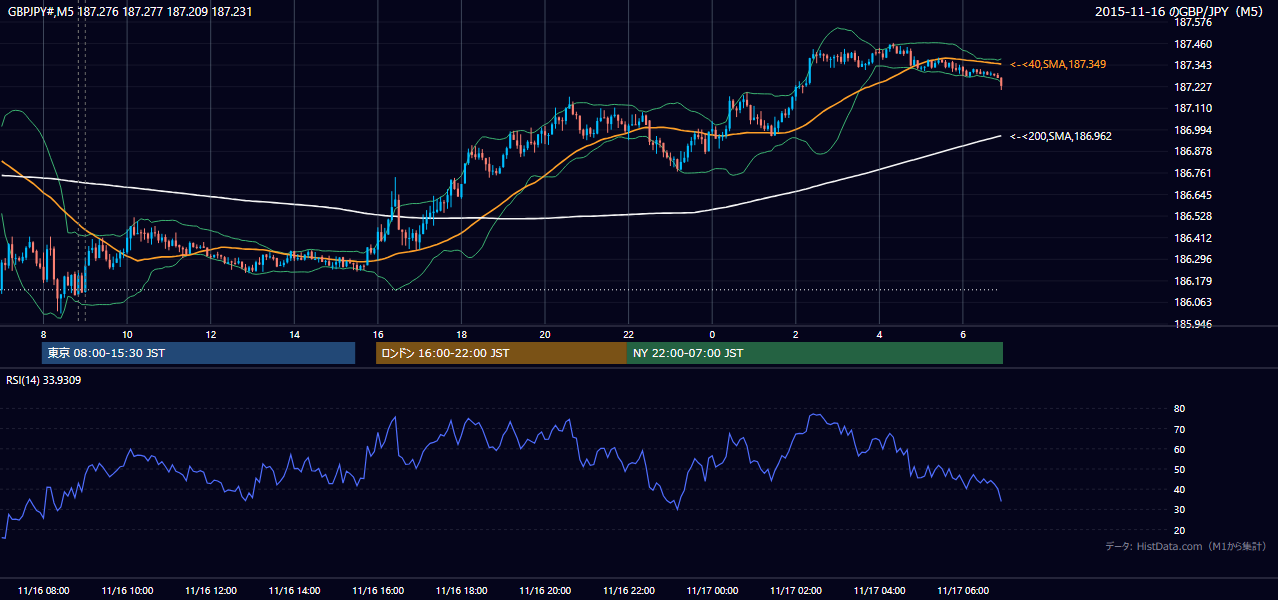Click RSI axis level 70
1278x600 pixels.
1179,429
